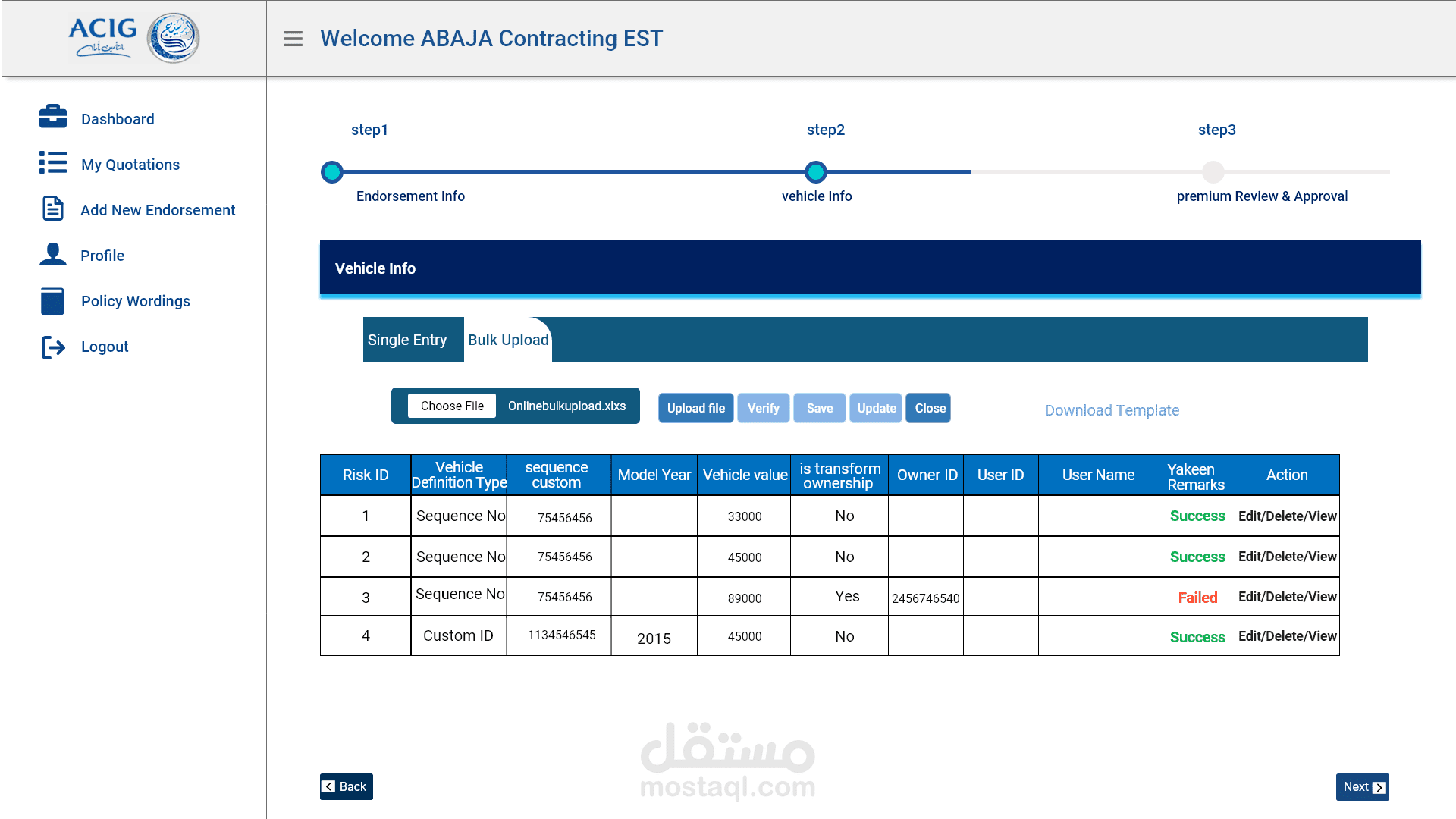This screenshot has height=819, width=1456.
Task: Click the Upload file button
Action: (x=695, y=408)
